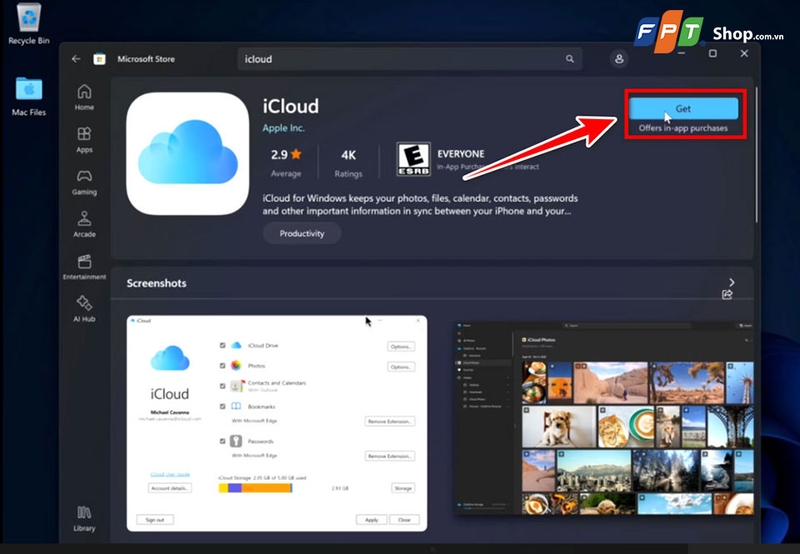Screen dimensions: 800x554
Task: Click the EVERYONE rating label
Action: pyautogui.click(x=461, y=154)
